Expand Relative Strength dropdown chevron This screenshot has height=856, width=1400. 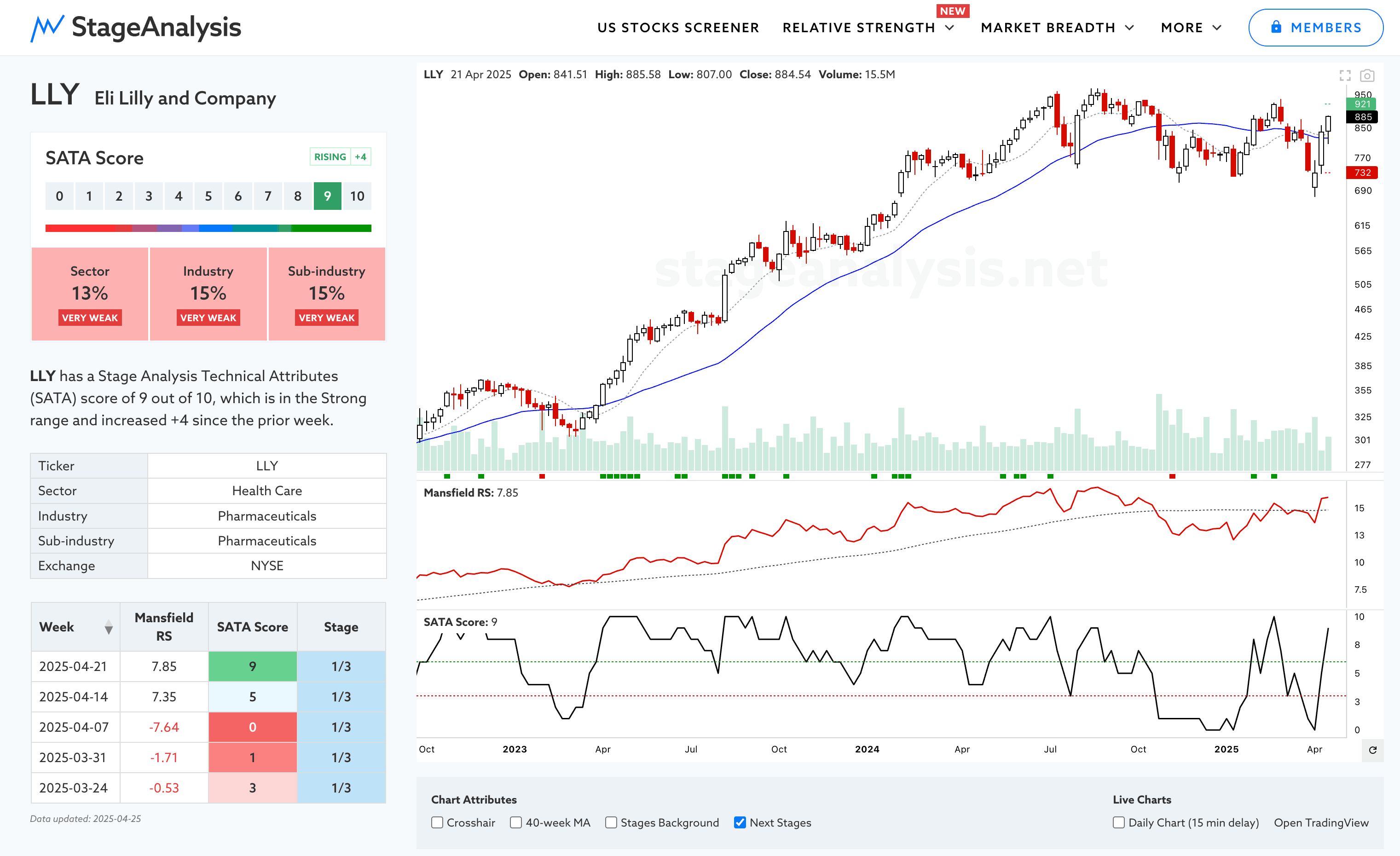pyautogui.click(x=949, y=28)
